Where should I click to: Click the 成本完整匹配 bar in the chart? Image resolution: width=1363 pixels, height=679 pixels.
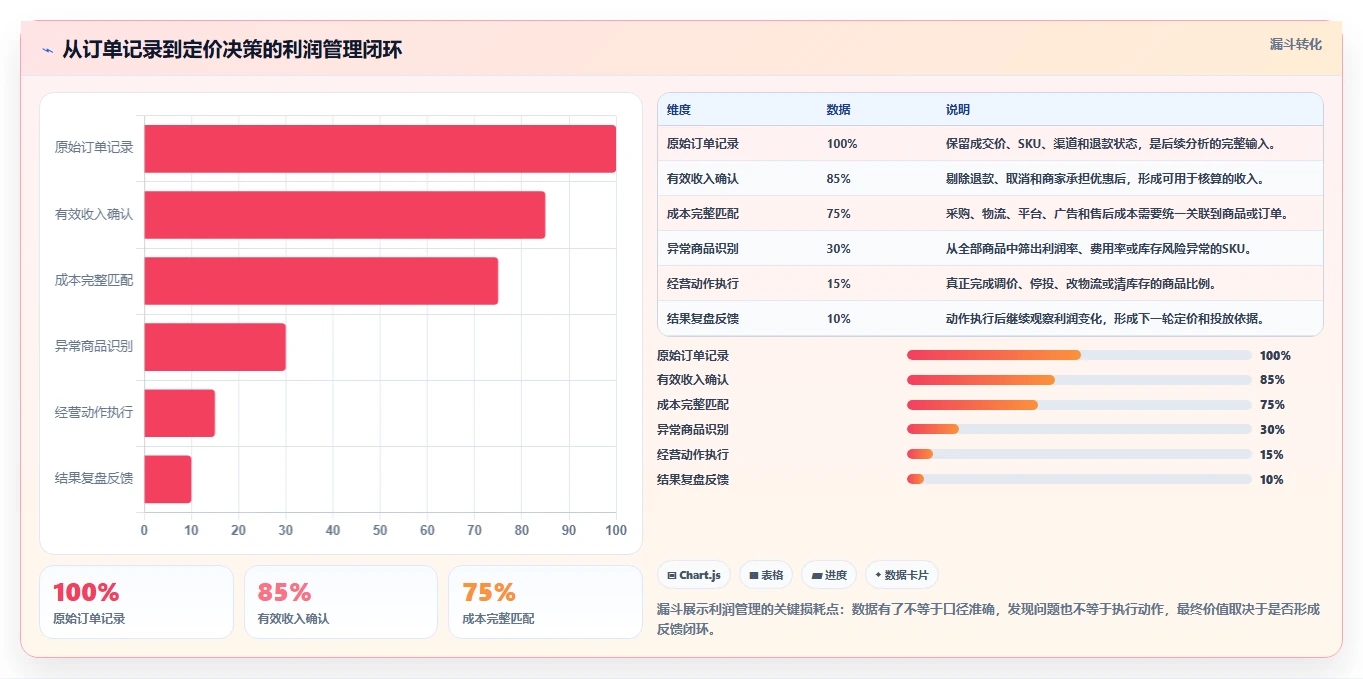pos(321,280)
